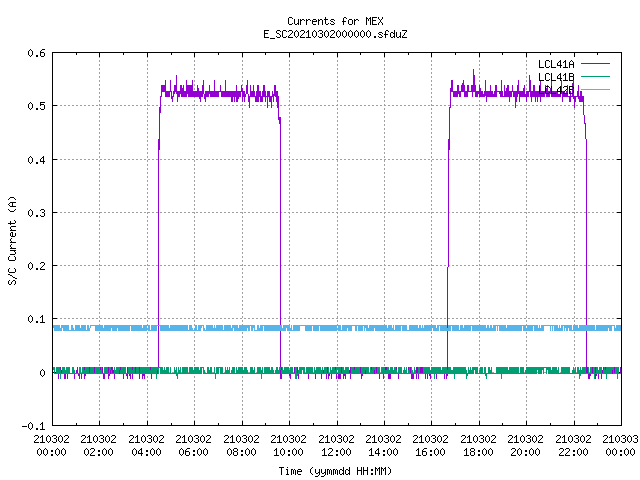Screen dimensions: 640x480
Task: Click the LCL42B legend label
Action: (x=556, y=90)
